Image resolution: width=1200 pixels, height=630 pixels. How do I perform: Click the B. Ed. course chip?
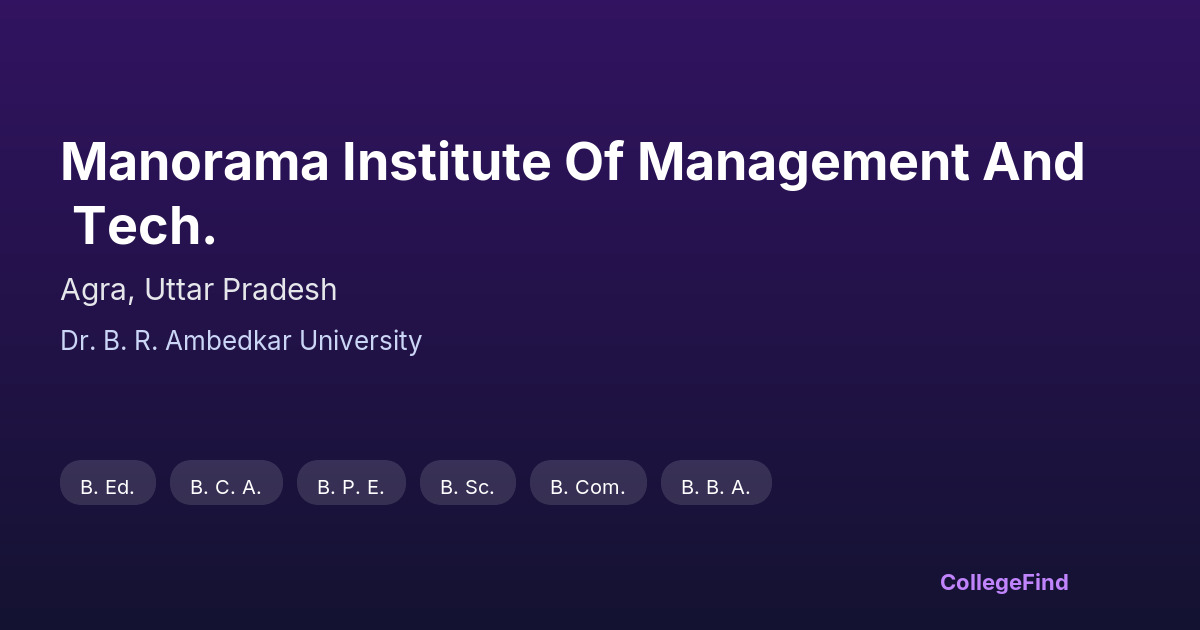pos(108,487)
